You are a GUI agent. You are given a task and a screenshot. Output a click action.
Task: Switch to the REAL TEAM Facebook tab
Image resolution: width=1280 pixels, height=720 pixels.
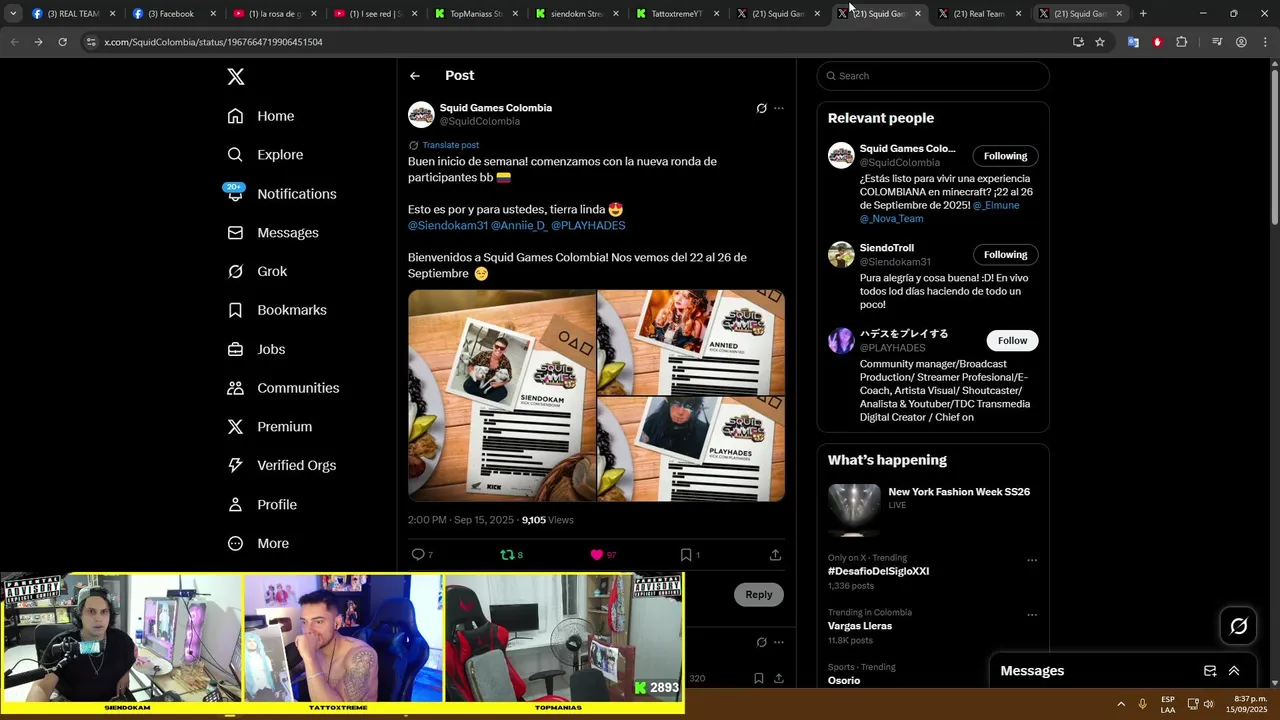(73, 14)
